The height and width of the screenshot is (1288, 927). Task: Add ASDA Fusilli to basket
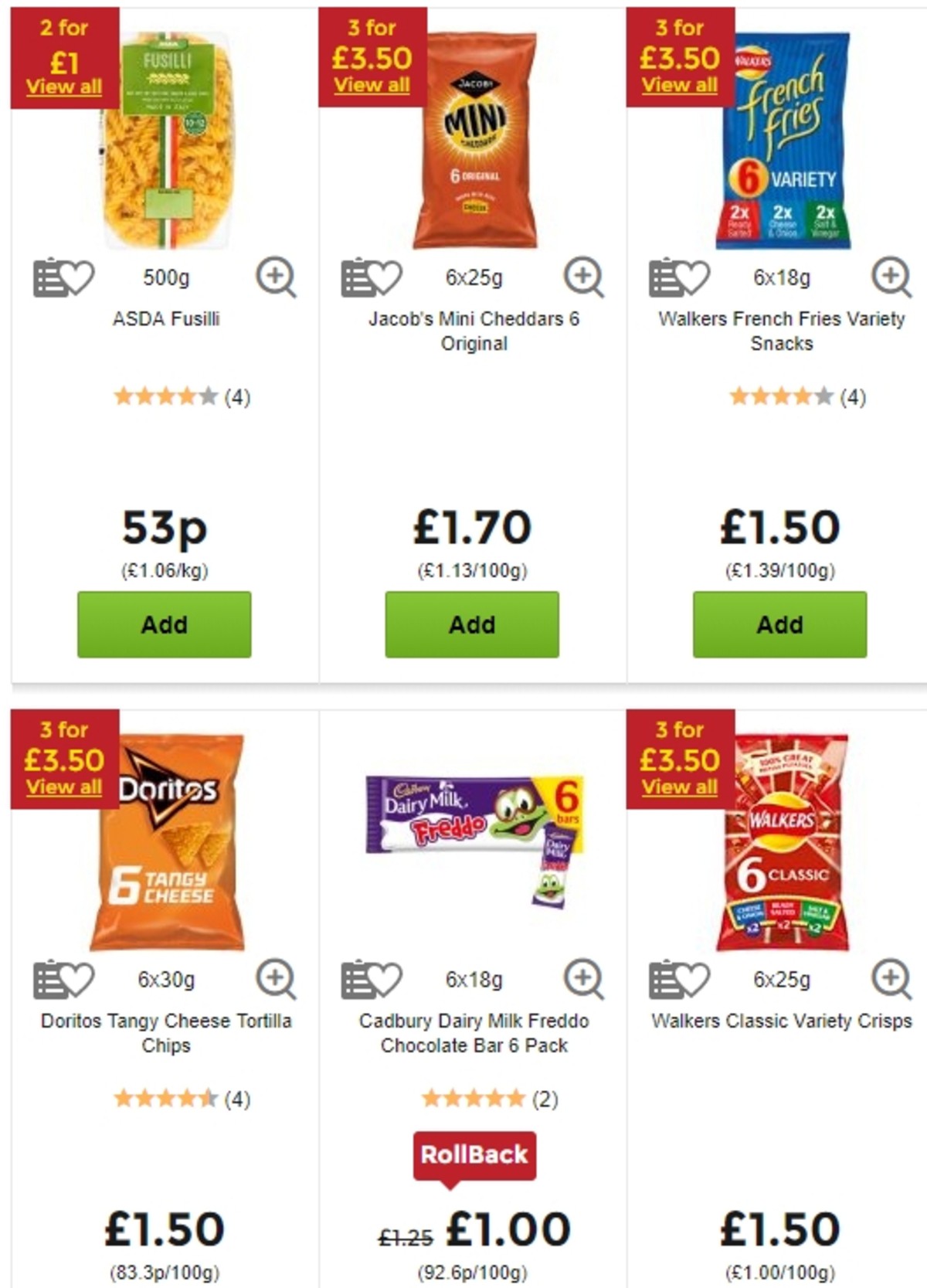(x=164, y=624)
